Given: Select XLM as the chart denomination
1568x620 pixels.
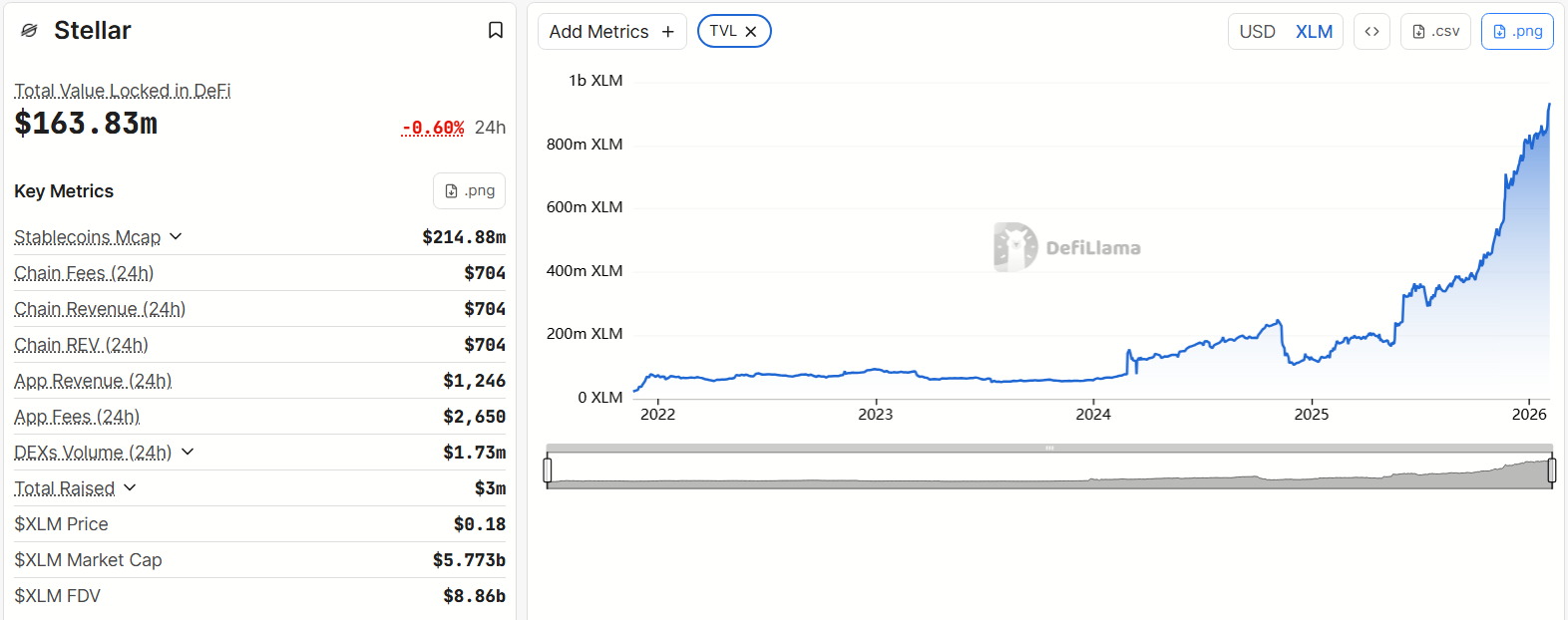Looking at the screenshot, I should coord(1314,31).
